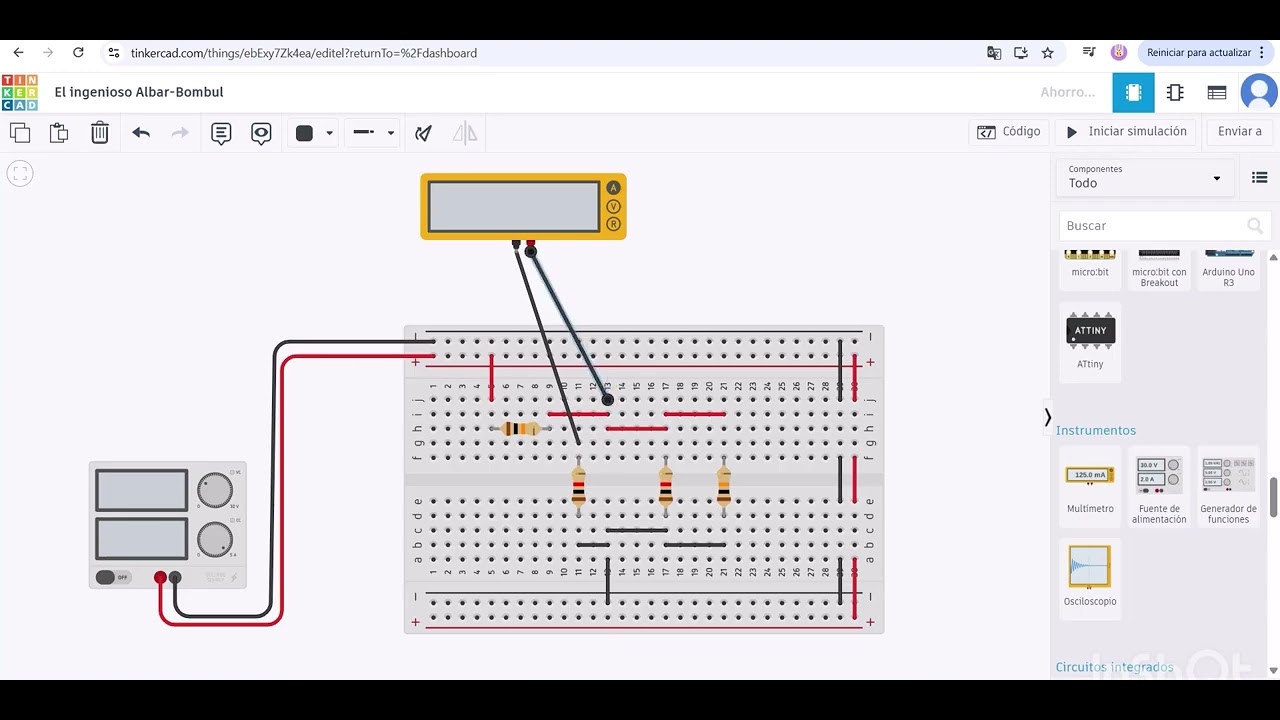Viewport: 1280px width, 720px height.
Task: Click the site info icon in address bar
Action: pos(113,53)
